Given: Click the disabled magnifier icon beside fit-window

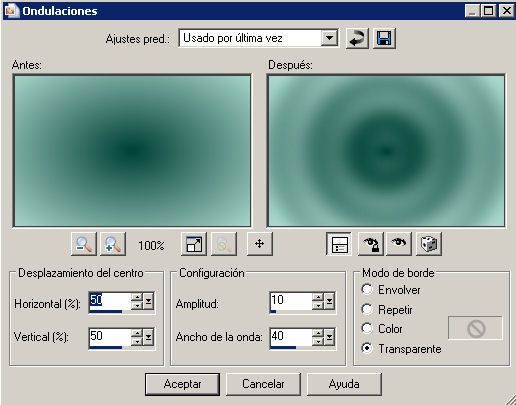Looking at the screenshot, I should coord(224,244).
